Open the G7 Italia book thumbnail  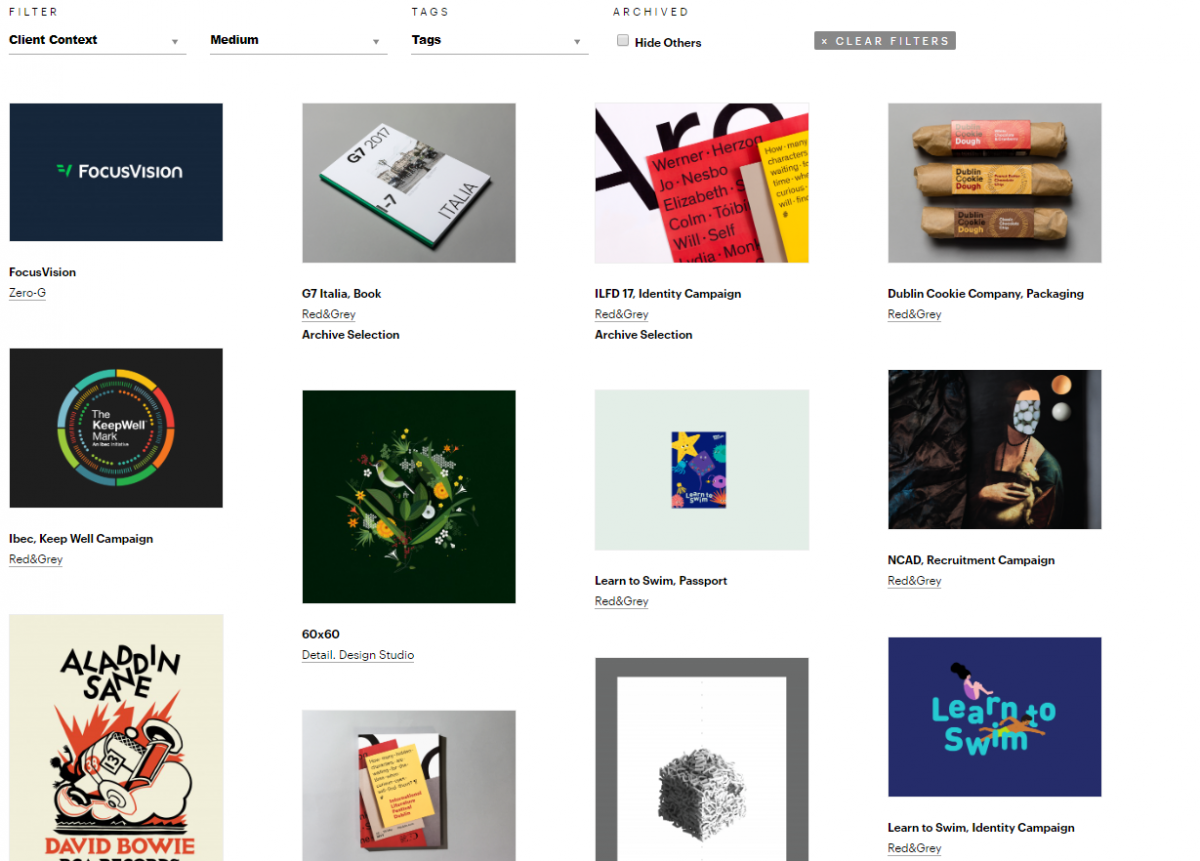(x=409, y=183)
